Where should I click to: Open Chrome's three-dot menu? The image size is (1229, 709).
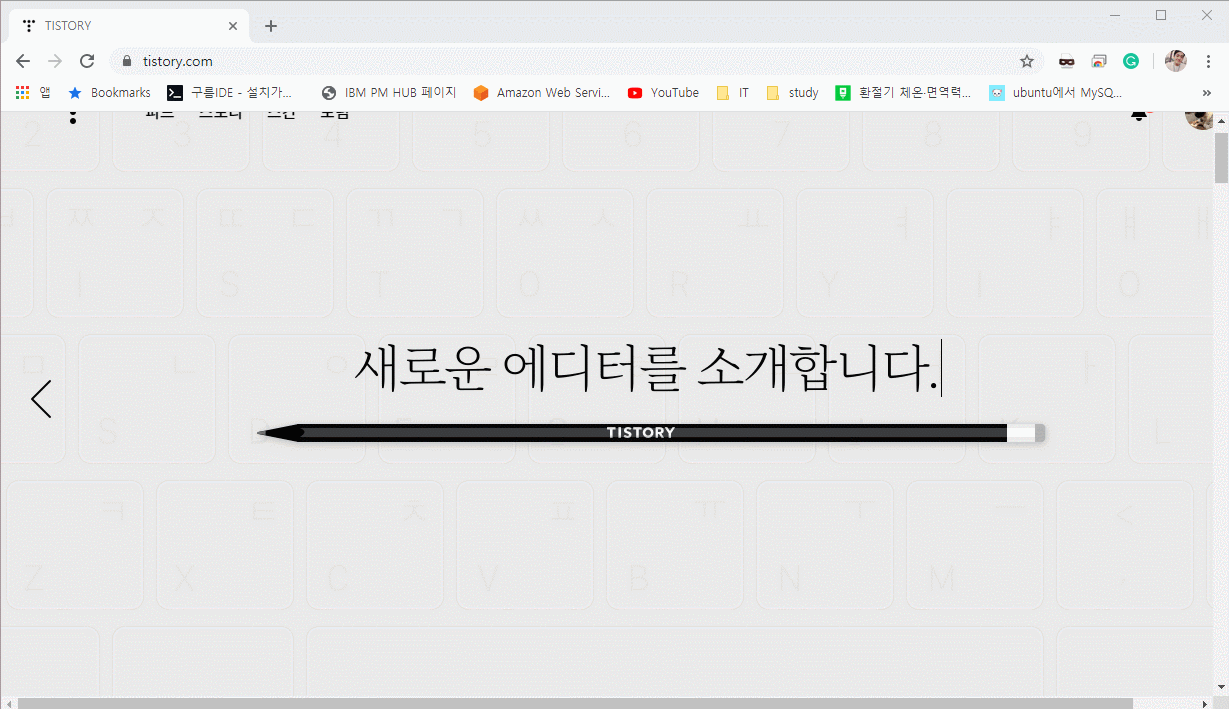(x=1208, y=61)
